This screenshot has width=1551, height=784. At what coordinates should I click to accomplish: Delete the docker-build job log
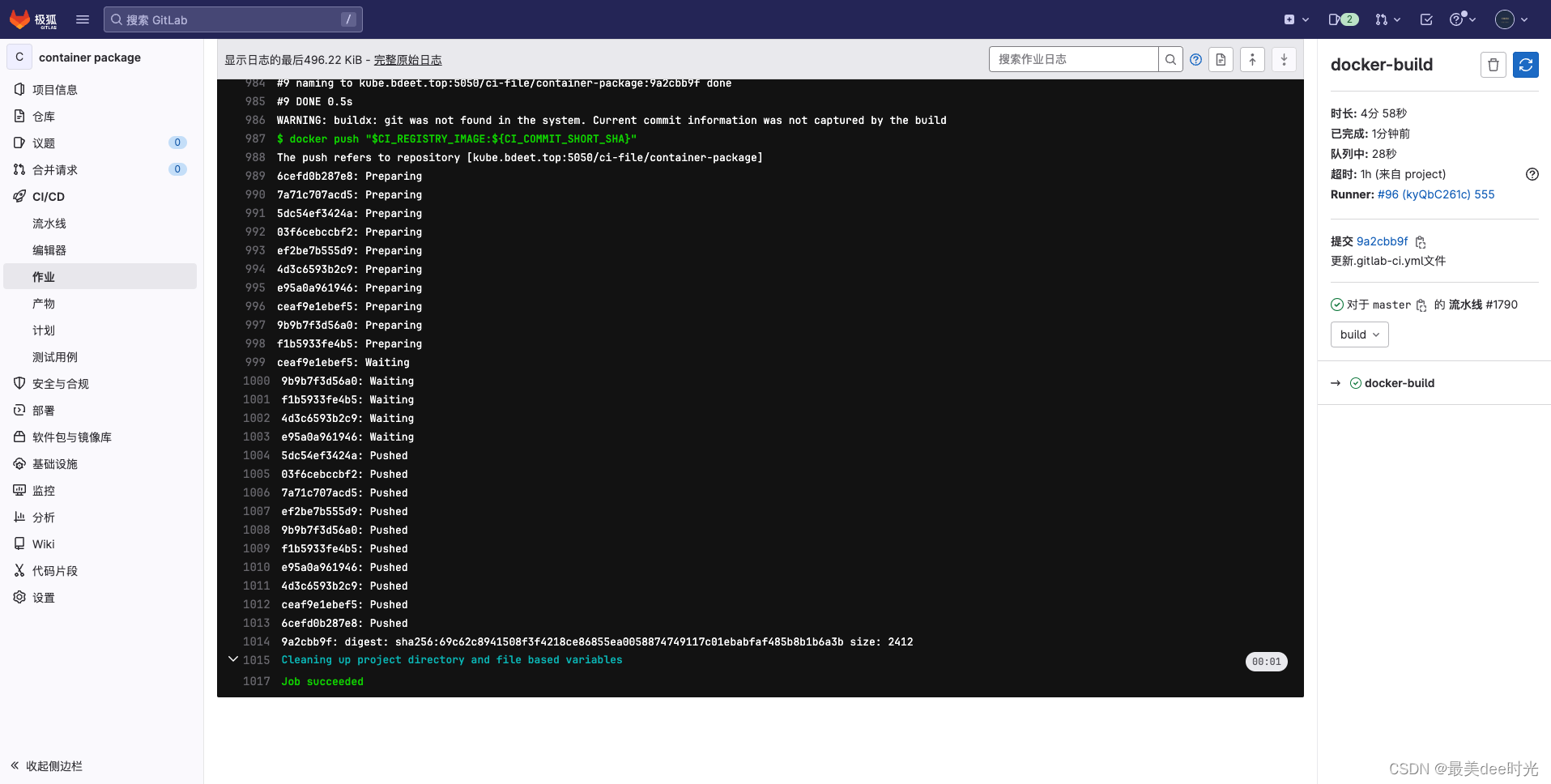[x=1493, y=65]
